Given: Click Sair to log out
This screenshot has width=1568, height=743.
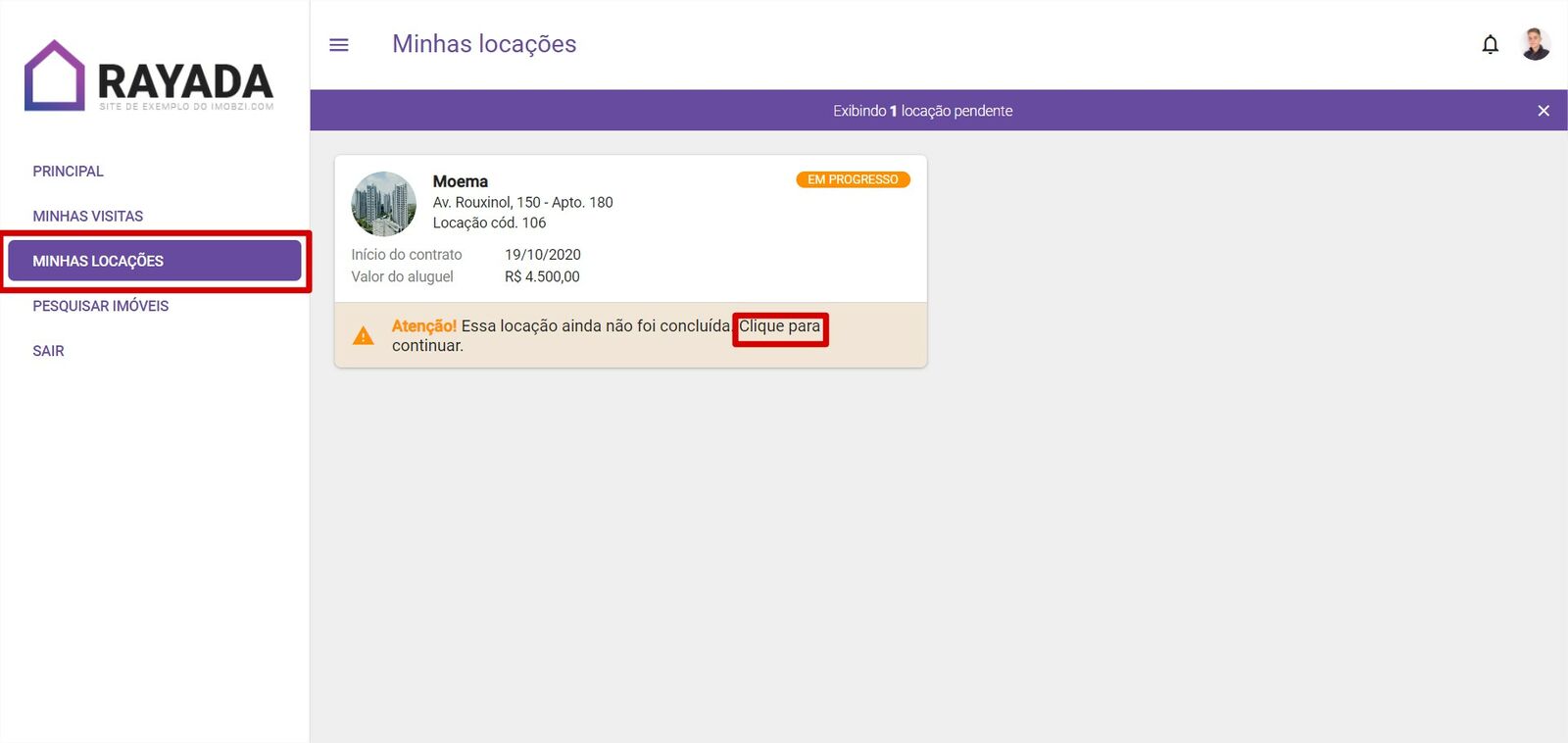Looking at the screenshot, I should (48, 351).
